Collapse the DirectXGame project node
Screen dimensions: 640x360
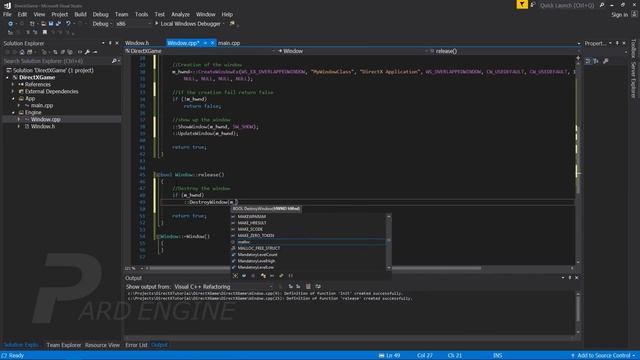click(x=7, y=78)
